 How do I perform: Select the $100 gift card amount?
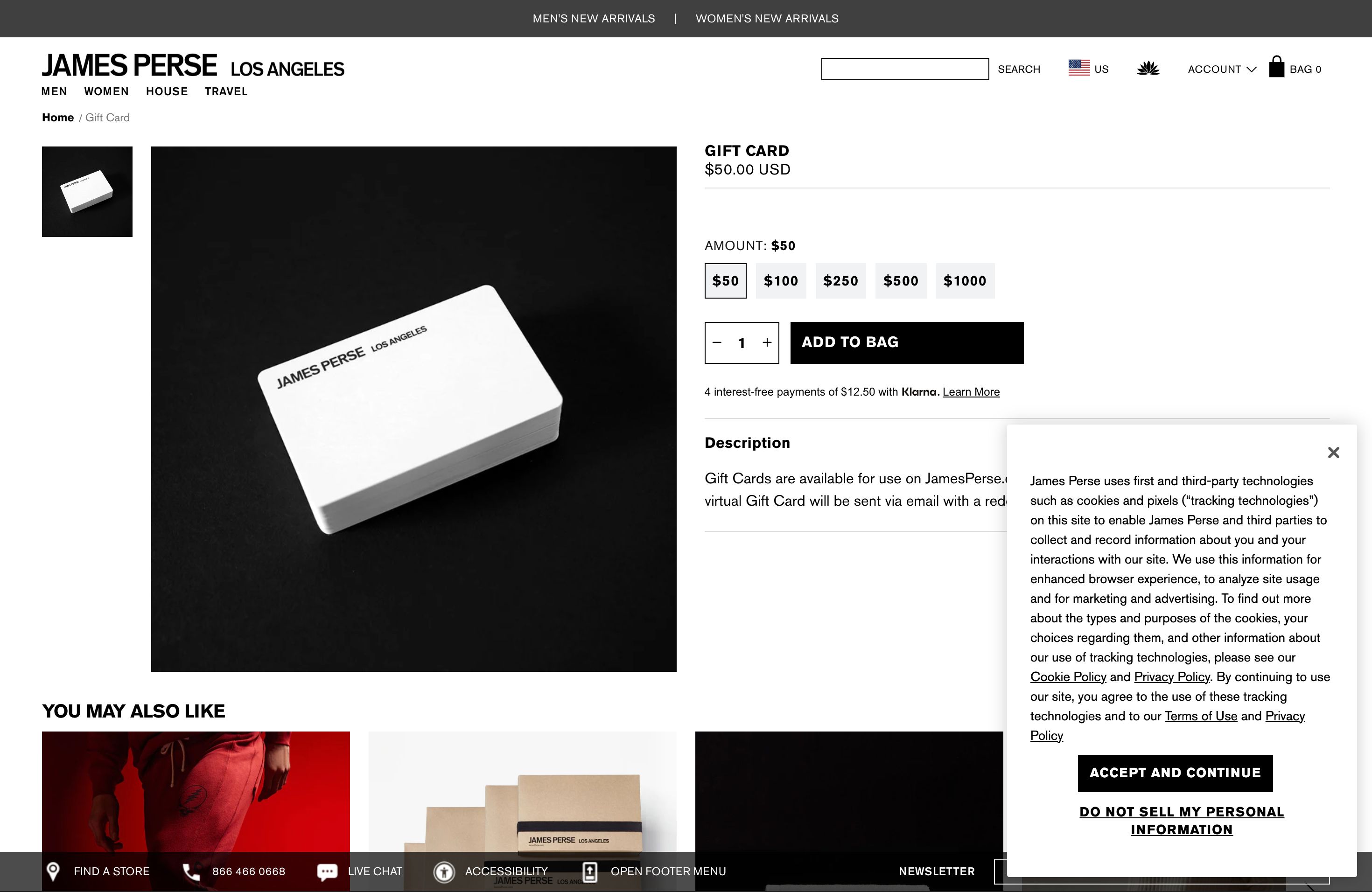coord(781,281)
